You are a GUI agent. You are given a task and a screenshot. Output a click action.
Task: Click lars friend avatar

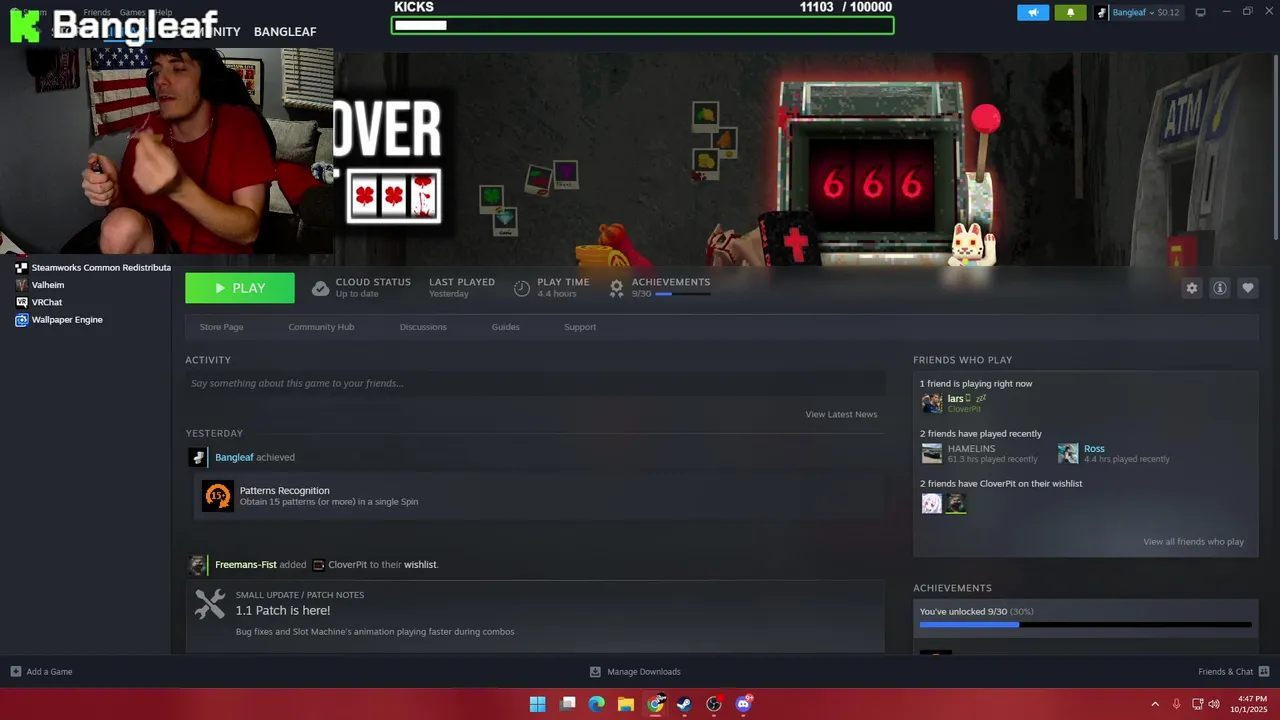pos(932,403)
